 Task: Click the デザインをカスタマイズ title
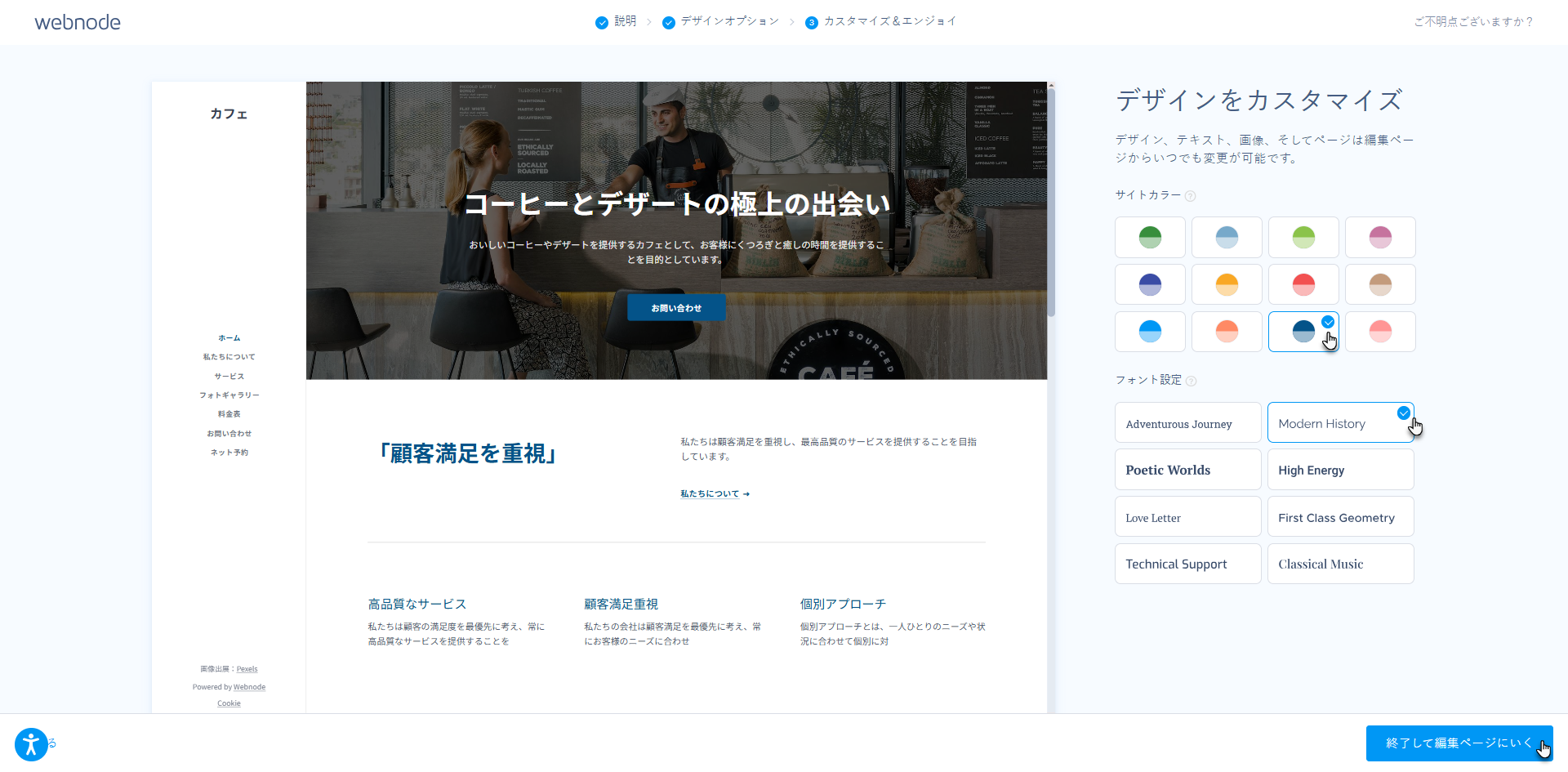coord(1258,100)
